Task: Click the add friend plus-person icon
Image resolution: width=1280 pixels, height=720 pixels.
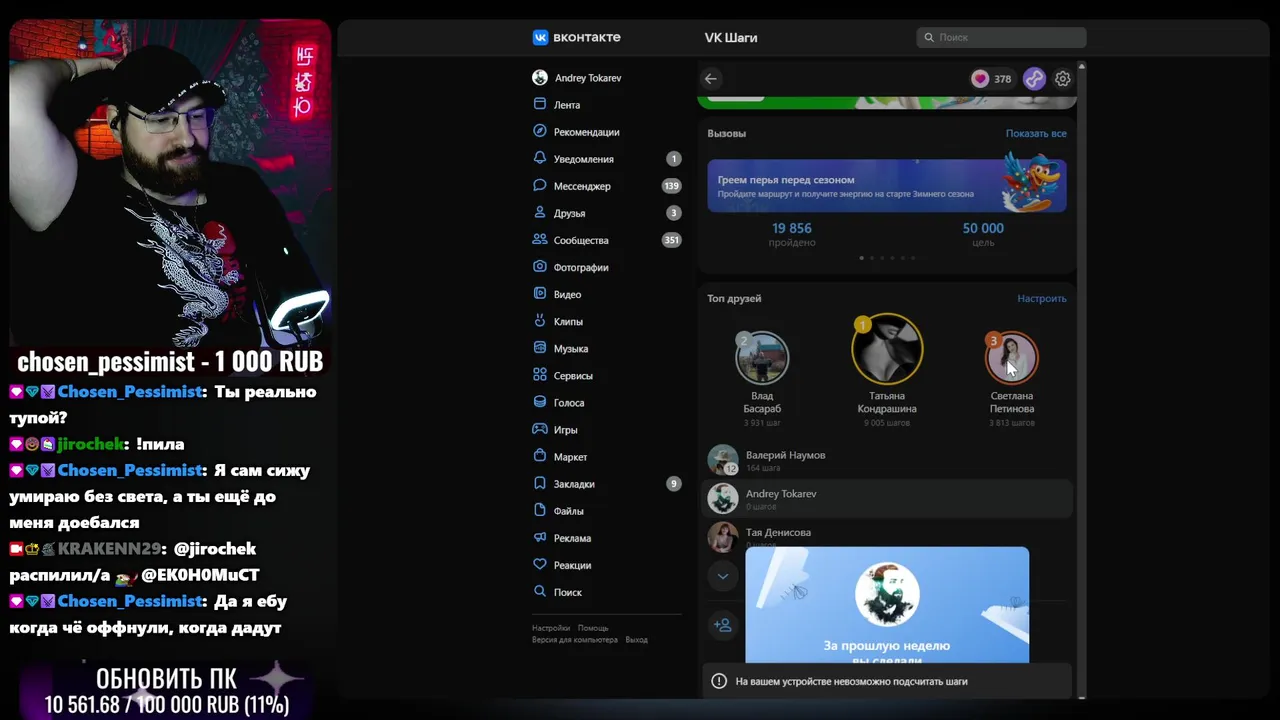Action: pos(722,625)
